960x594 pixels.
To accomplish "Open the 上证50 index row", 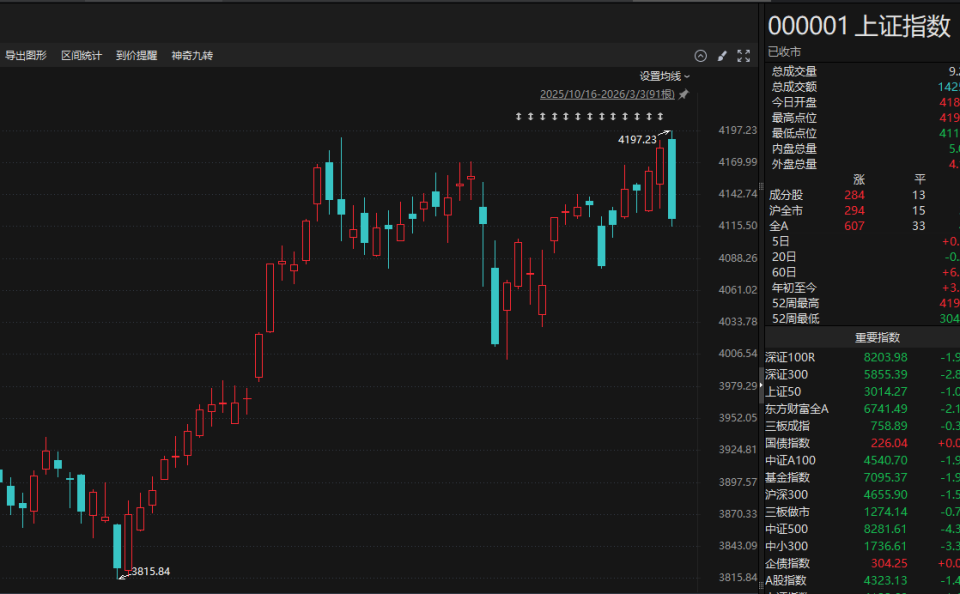I will [863, 391].
